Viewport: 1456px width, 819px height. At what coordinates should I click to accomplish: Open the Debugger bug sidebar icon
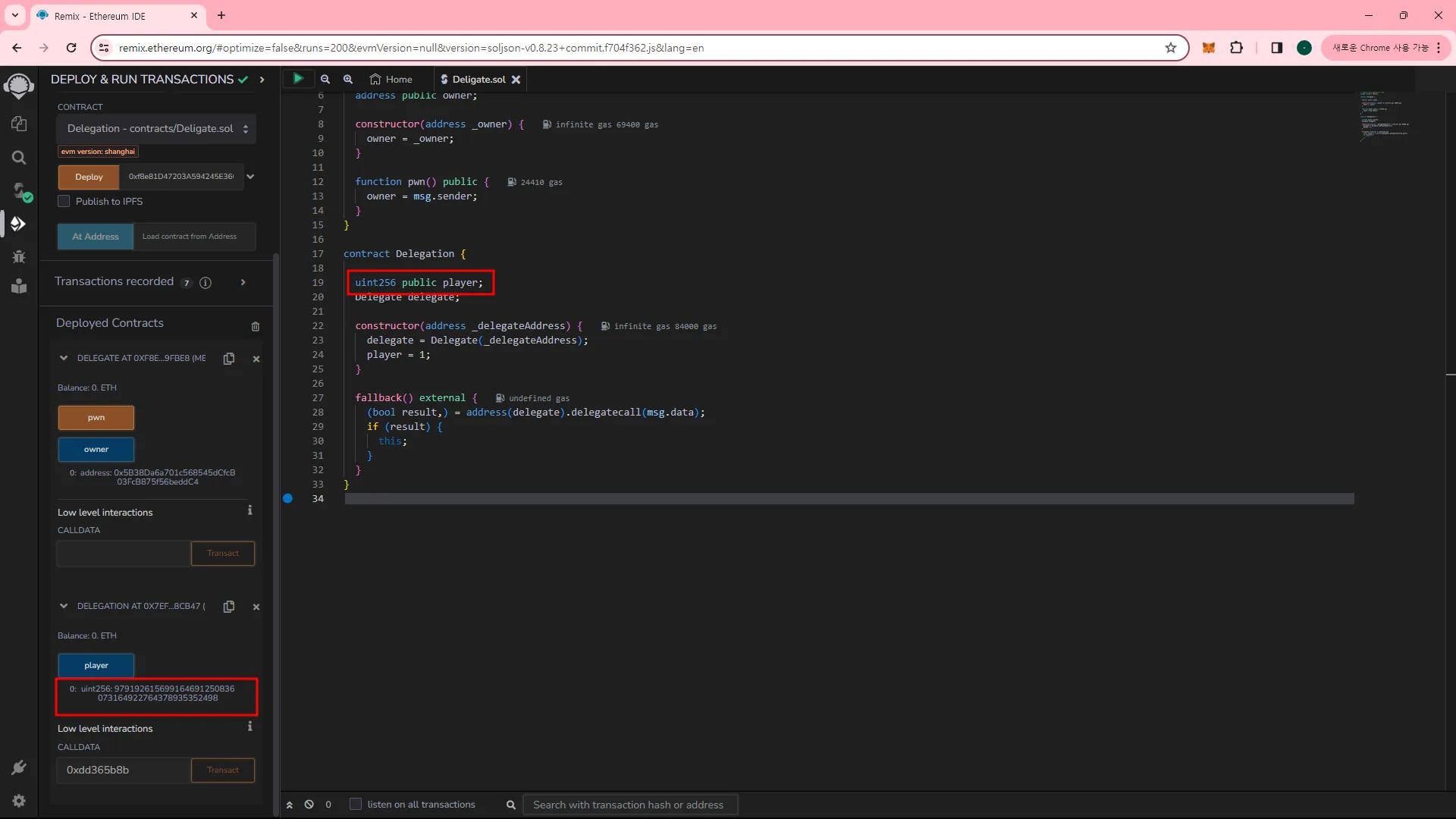pos(19,256)
